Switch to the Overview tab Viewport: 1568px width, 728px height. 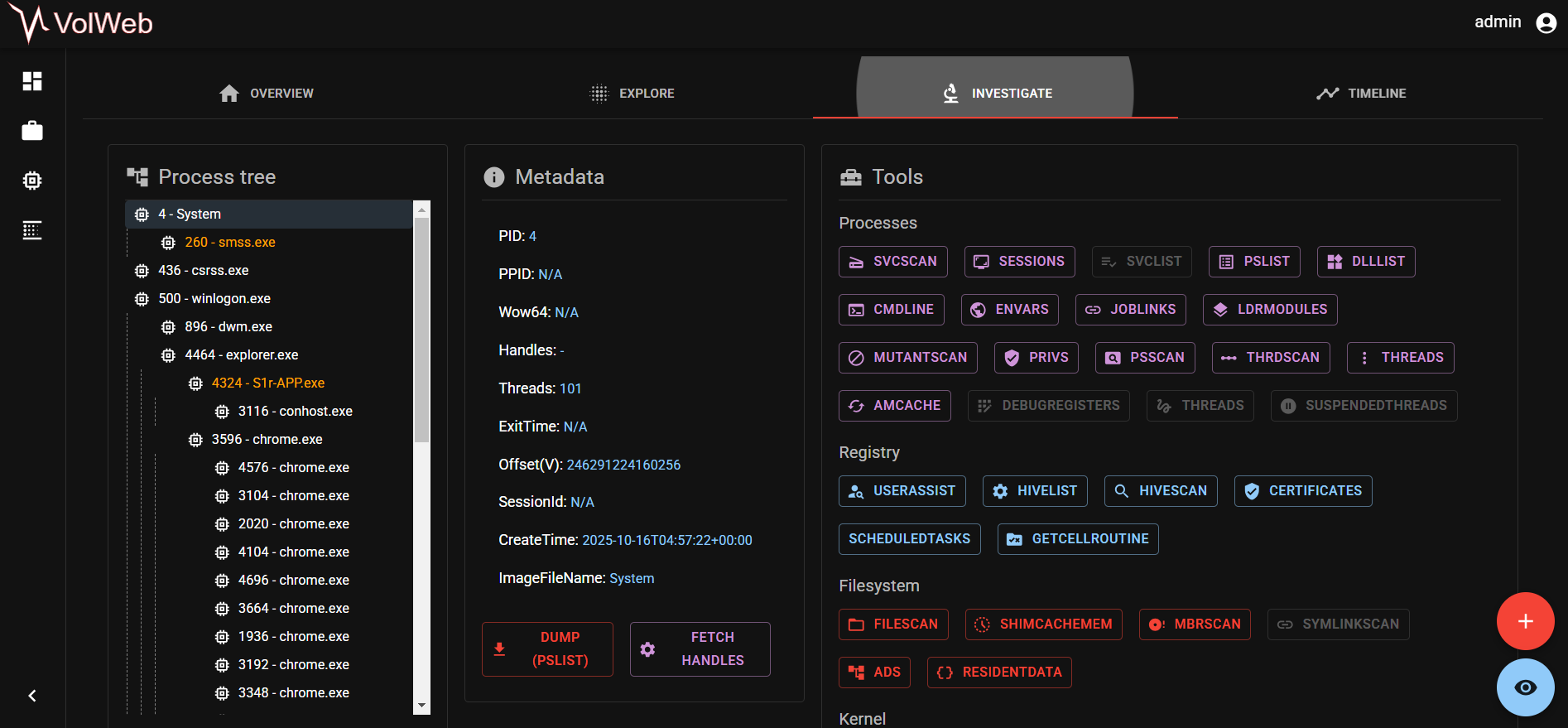(266, 94)
